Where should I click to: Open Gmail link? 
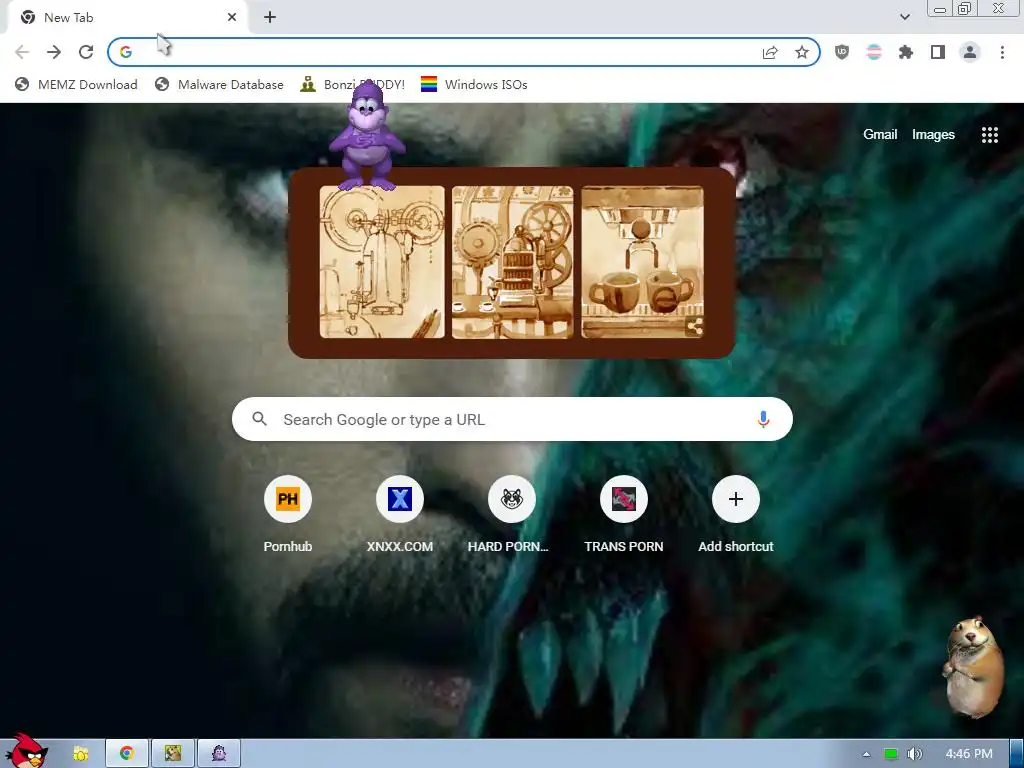coord(880,135)
